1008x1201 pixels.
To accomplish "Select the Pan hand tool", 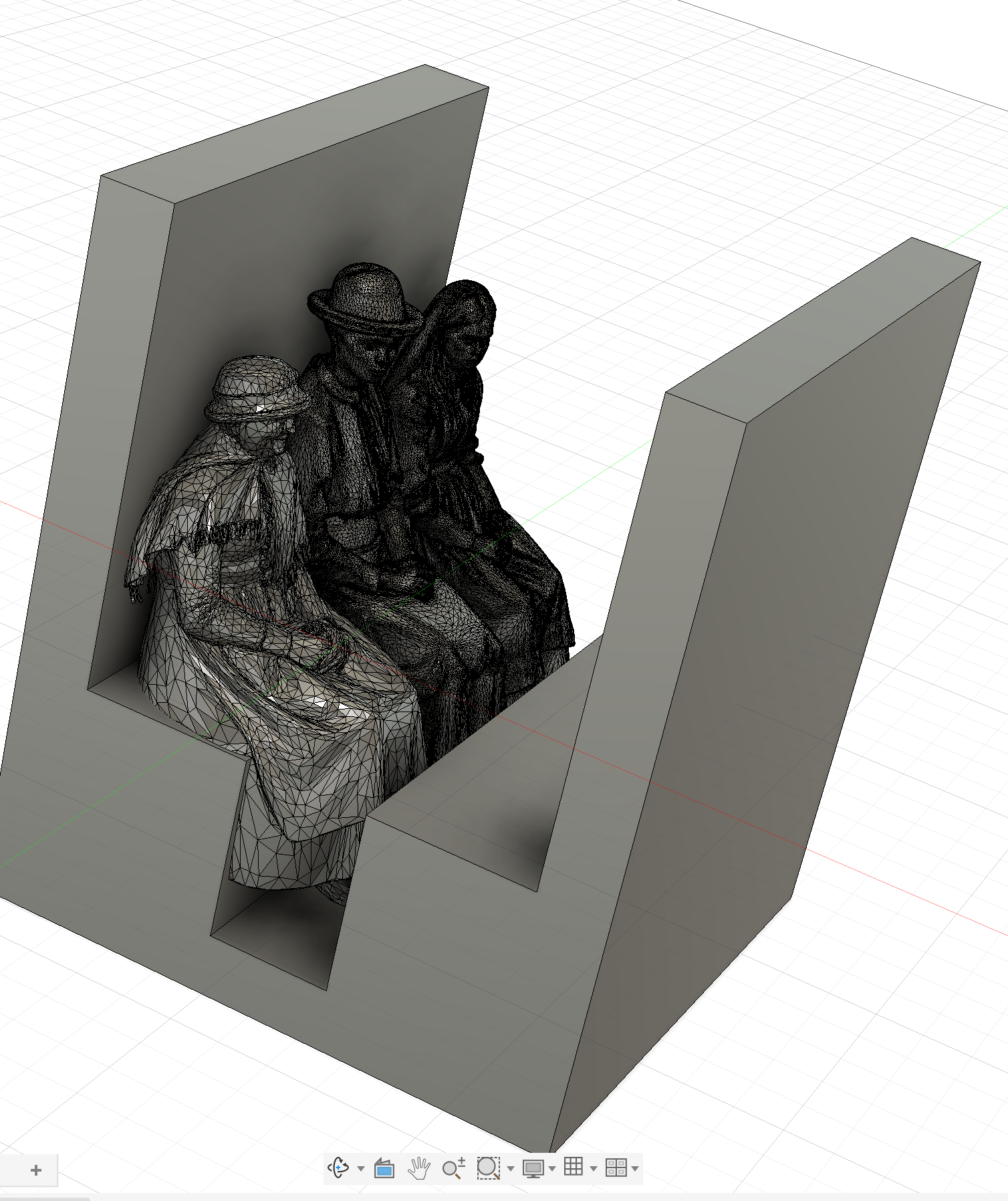I will point(419,1168).
